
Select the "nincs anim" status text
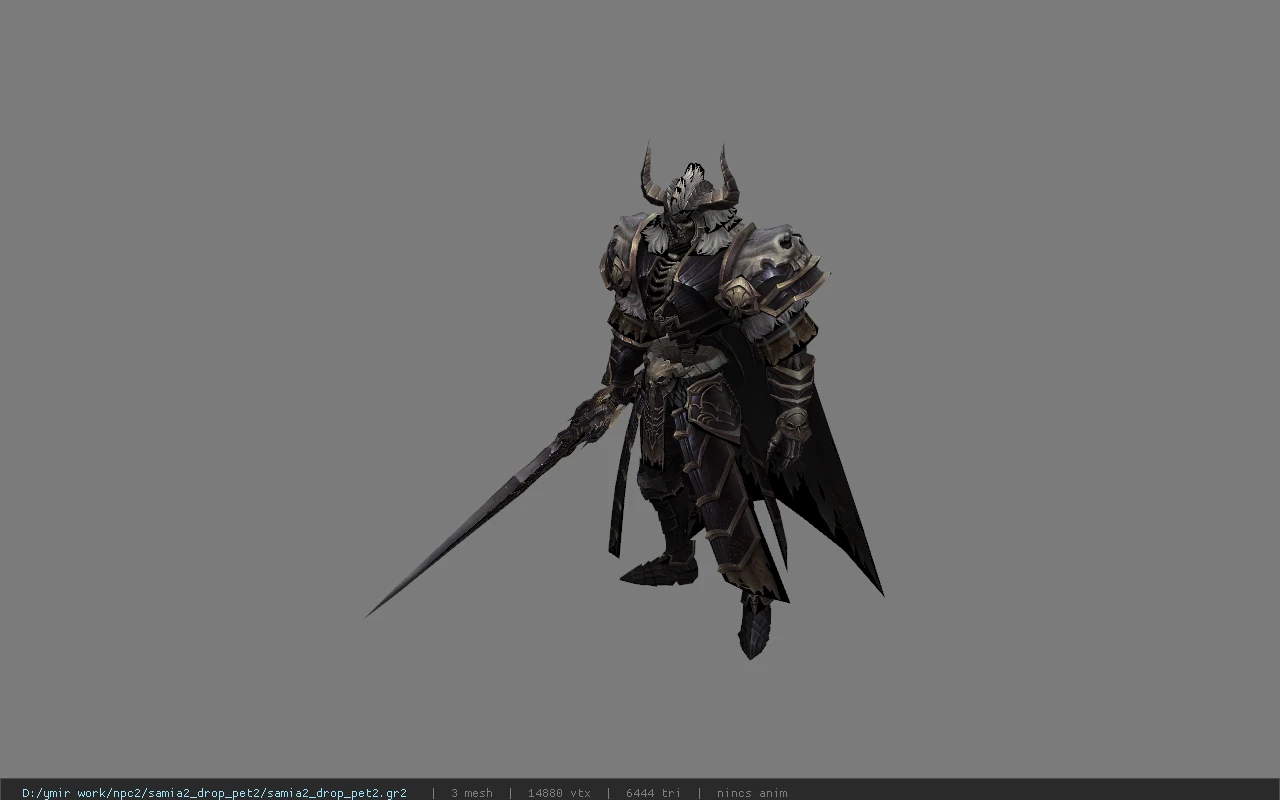click(752, 793)
